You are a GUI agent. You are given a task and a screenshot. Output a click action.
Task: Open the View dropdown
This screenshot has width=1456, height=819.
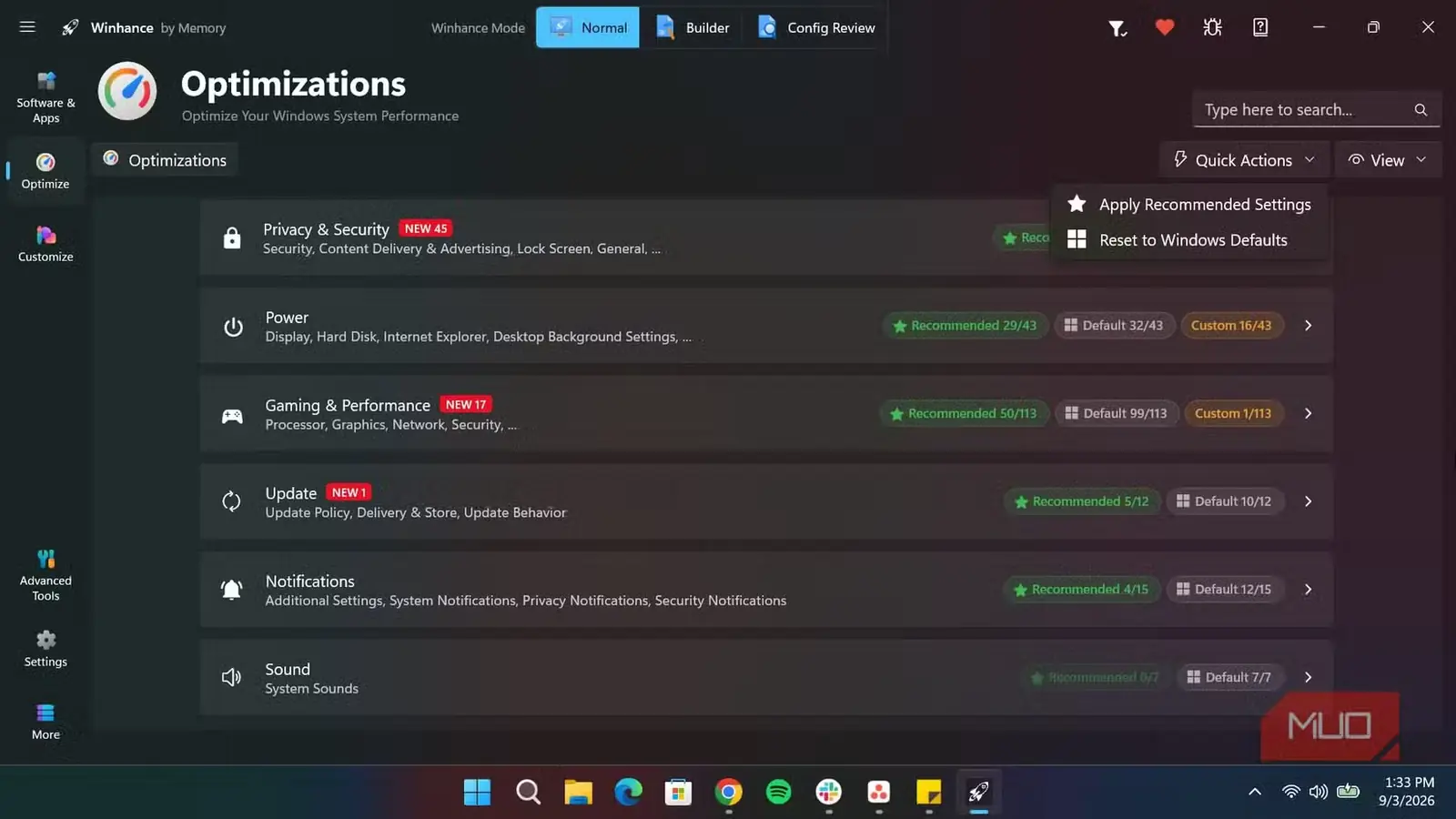click(x=1388, y=160)
